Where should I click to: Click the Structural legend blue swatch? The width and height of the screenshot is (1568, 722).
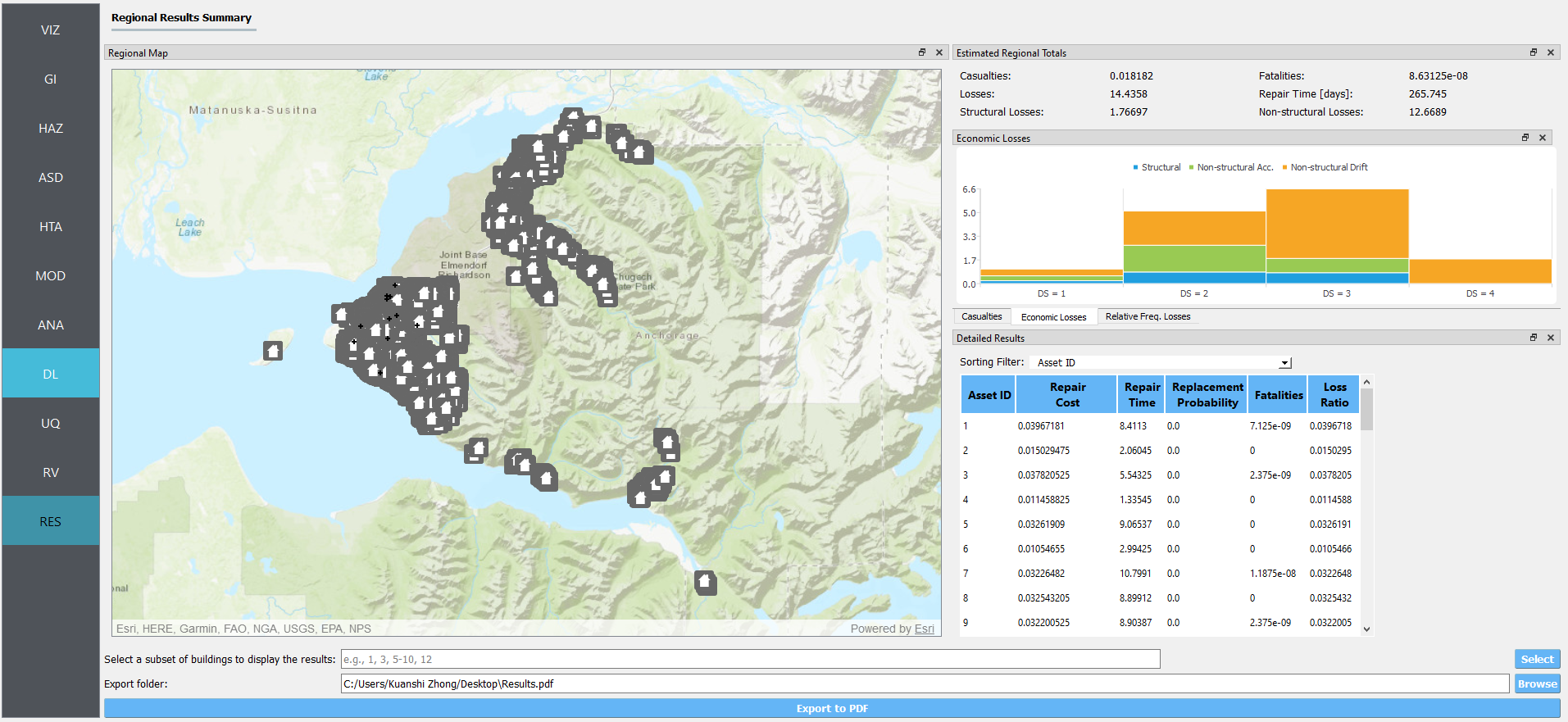pos(1135,167)
